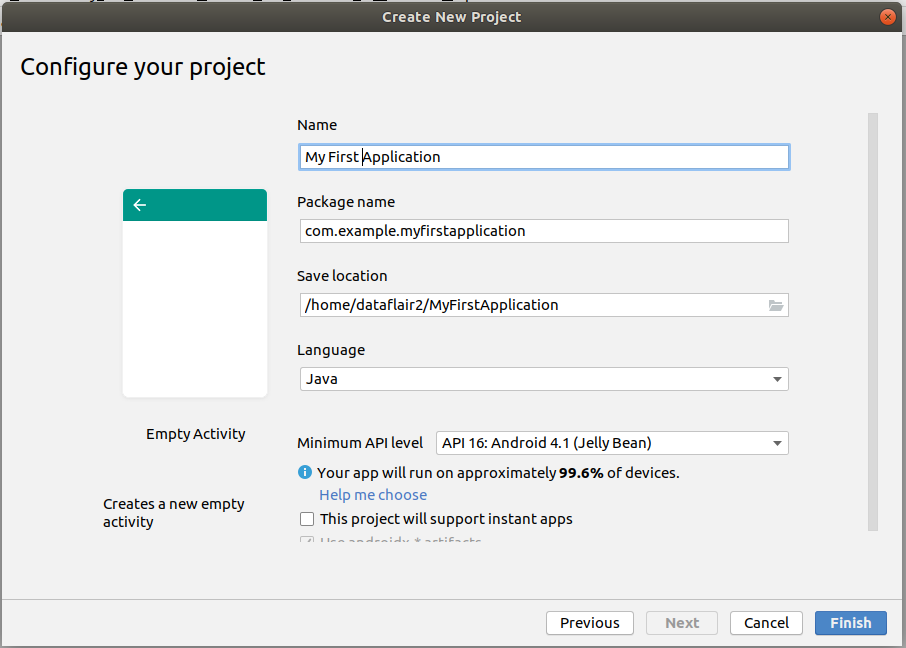Enable 'This project will support instant apps'
The width and height of the screenshot is (906, 648).
point(308,519)
